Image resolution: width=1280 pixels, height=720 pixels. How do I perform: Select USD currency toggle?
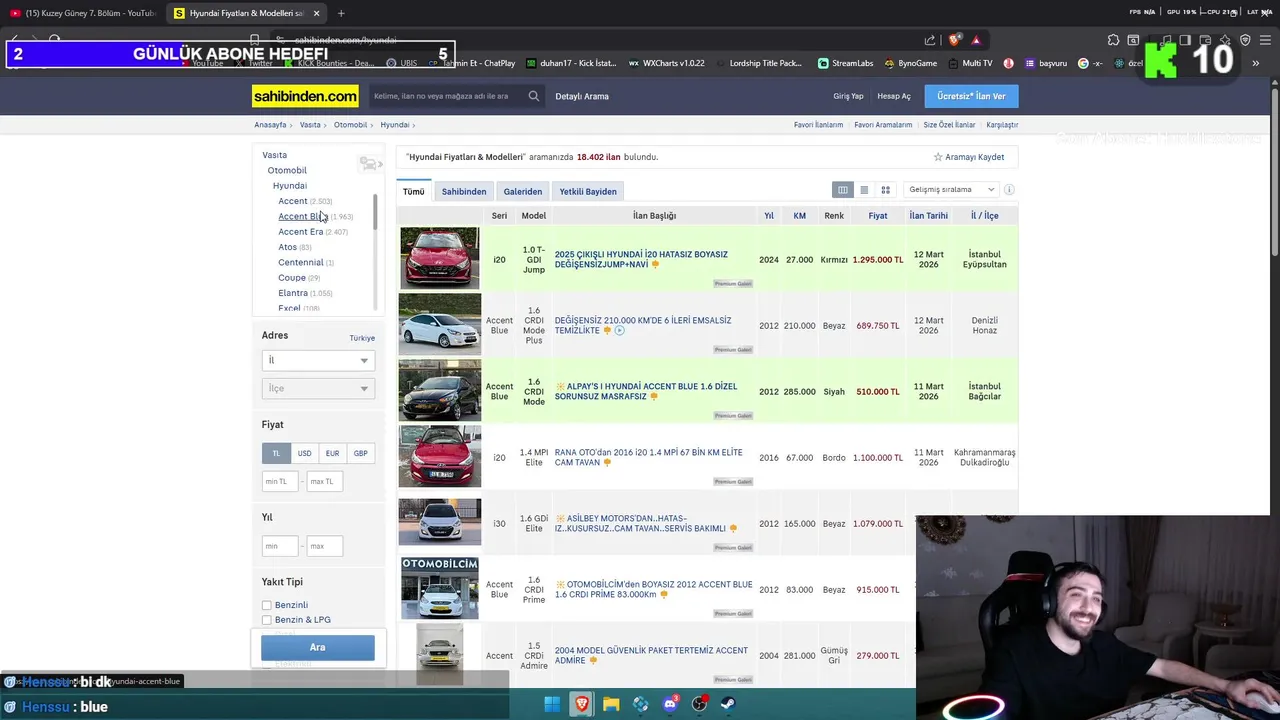click(304, 453)
